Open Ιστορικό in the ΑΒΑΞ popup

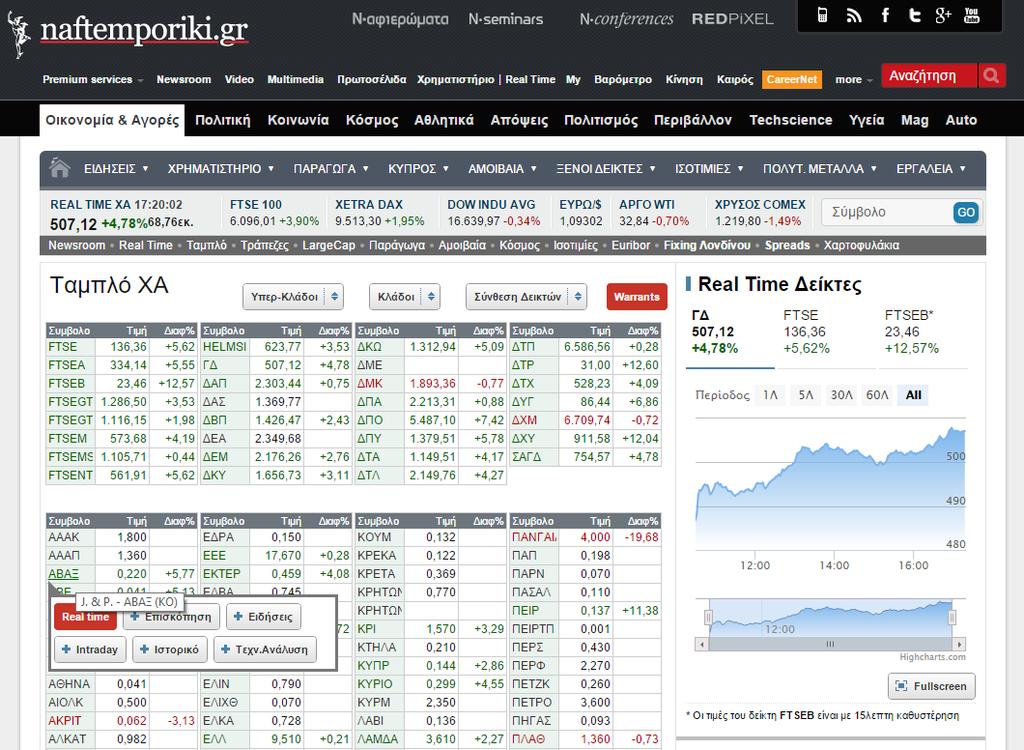click(170, 649)
